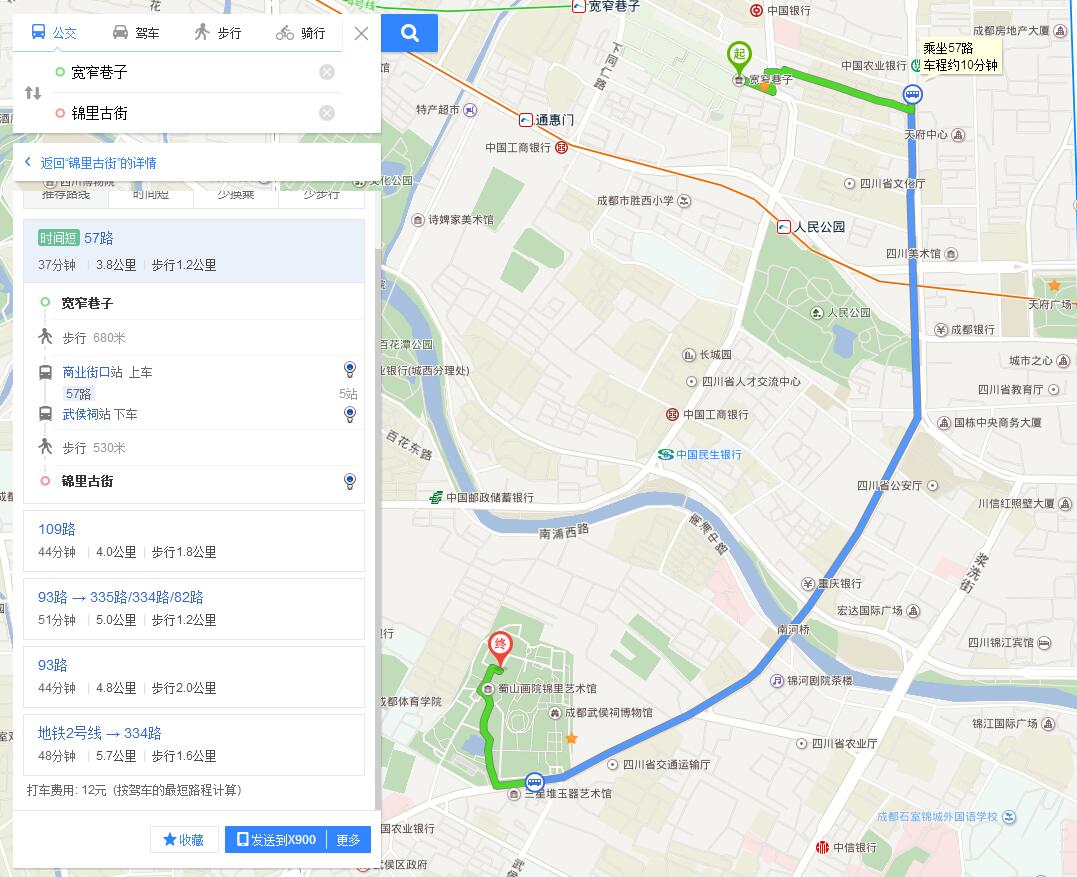
Task: Switch to 步行 walking mode tab
Action: point(218,33)
